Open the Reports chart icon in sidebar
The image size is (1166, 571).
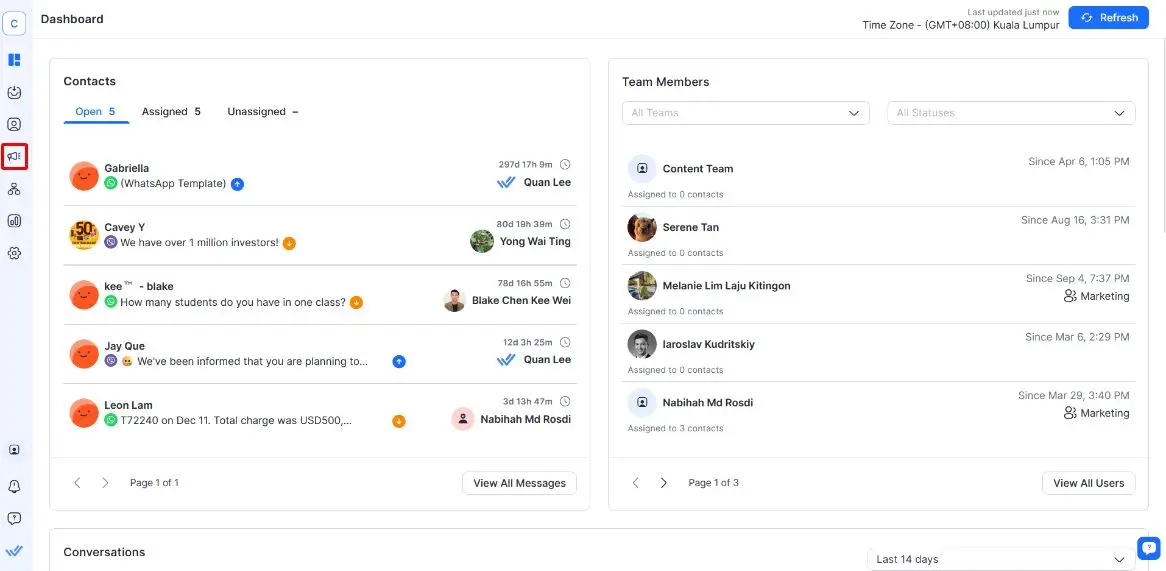14,221
